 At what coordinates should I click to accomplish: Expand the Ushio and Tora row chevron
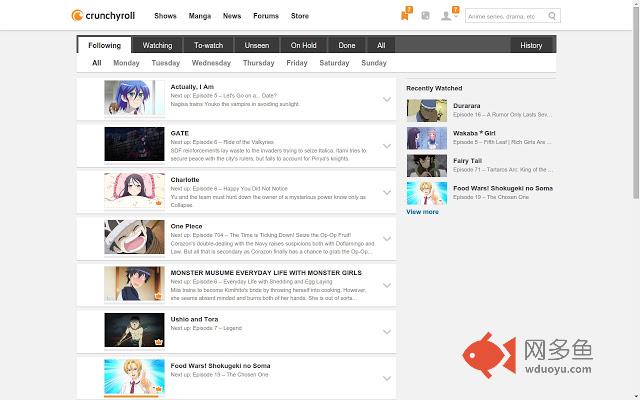pyautogui.click(x=387, y=332)
